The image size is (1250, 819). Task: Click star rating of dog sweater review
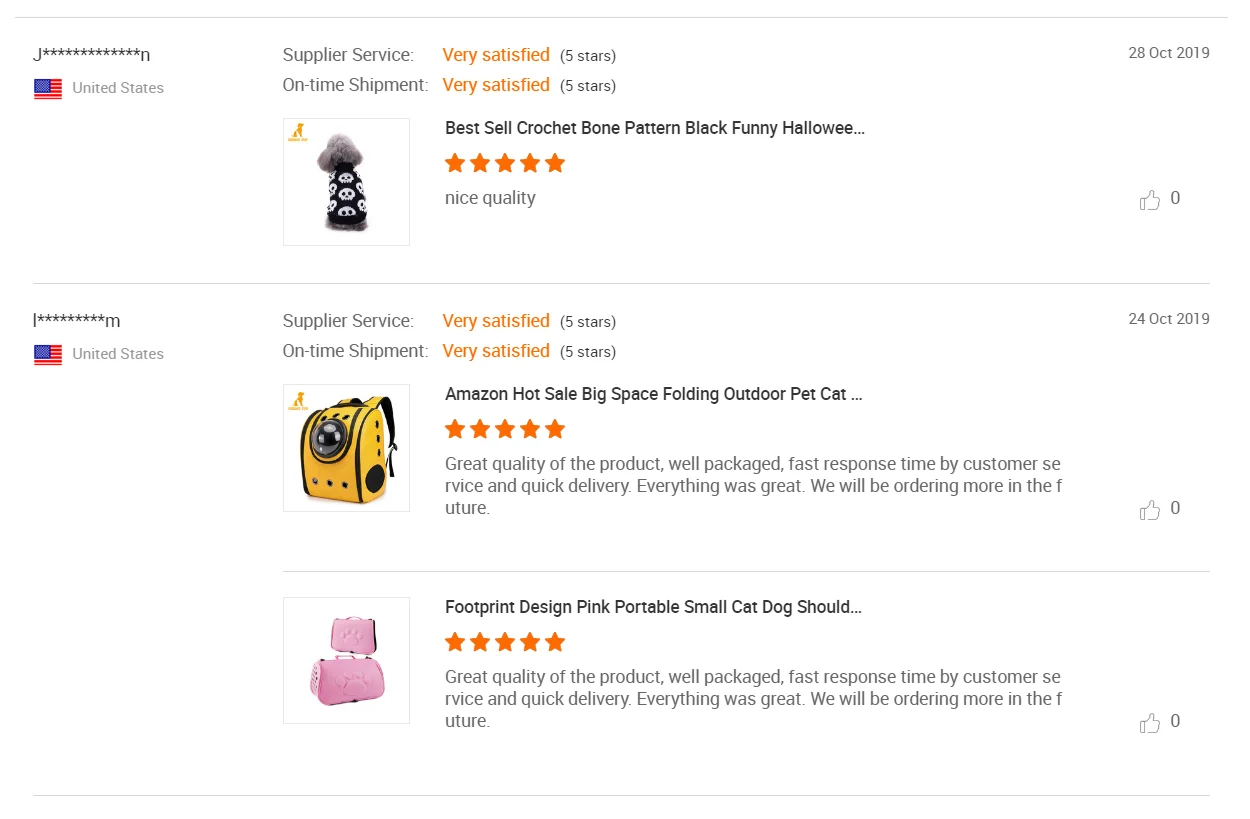click(x=505, y=163)
